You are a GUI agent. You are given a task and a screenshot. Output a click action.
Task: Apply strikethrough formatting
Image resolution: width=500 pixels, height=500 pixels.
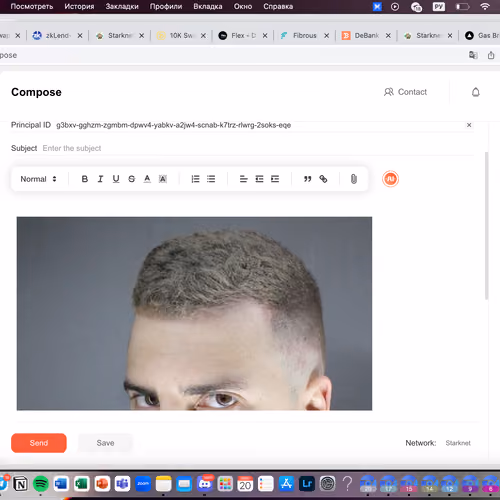[132, 179]
